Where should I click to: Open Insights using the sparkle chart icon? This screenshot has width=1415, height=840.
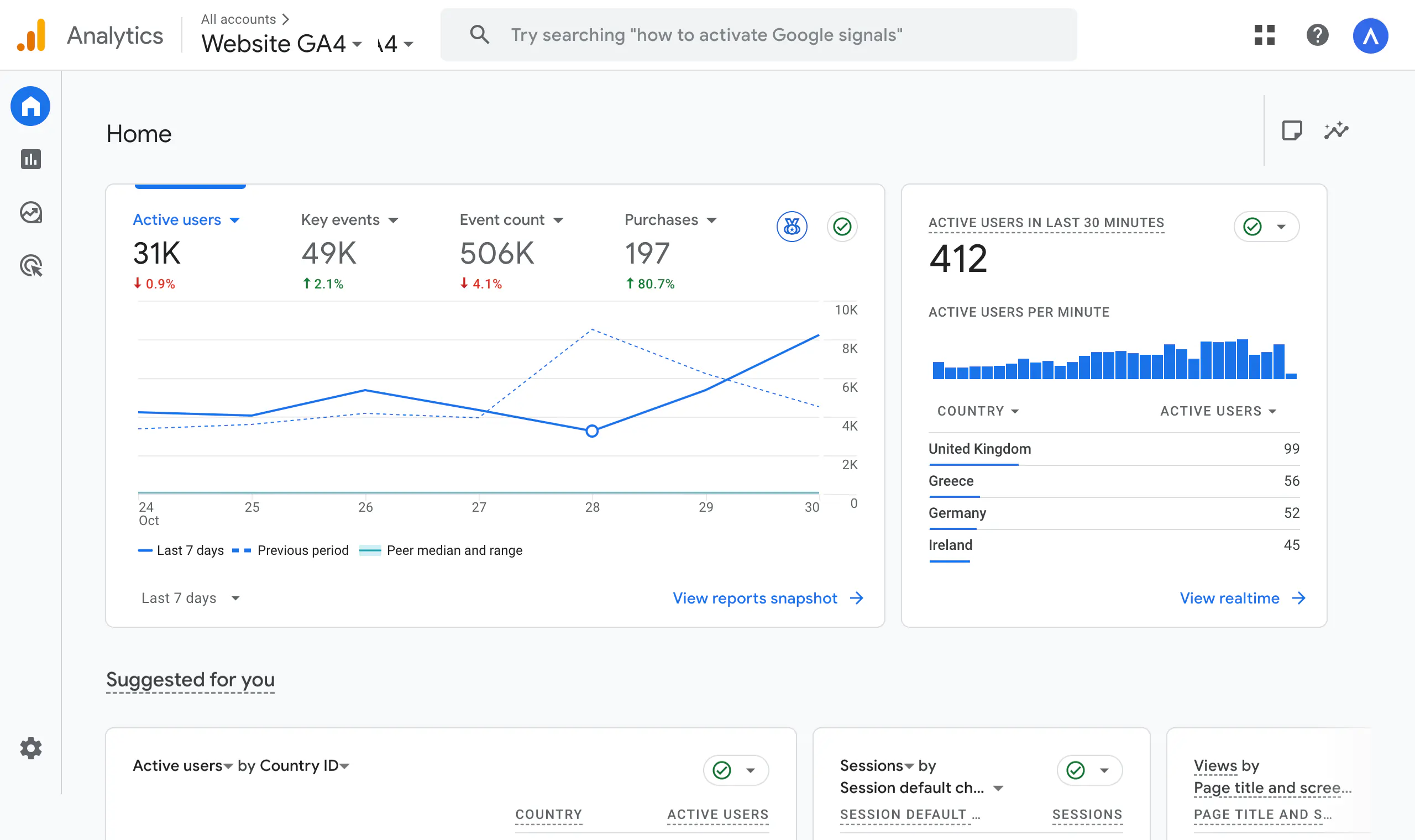pyautogui.click(x=1337, y=130)
